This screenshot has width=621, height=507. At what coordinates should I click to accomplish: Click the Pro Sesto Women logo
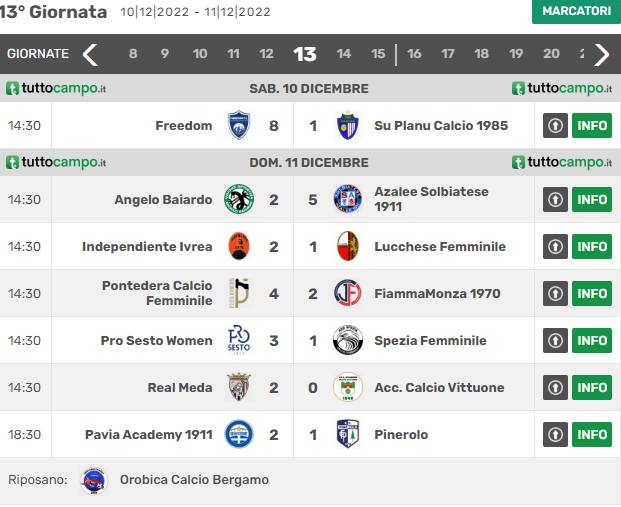tap(239, 340)
